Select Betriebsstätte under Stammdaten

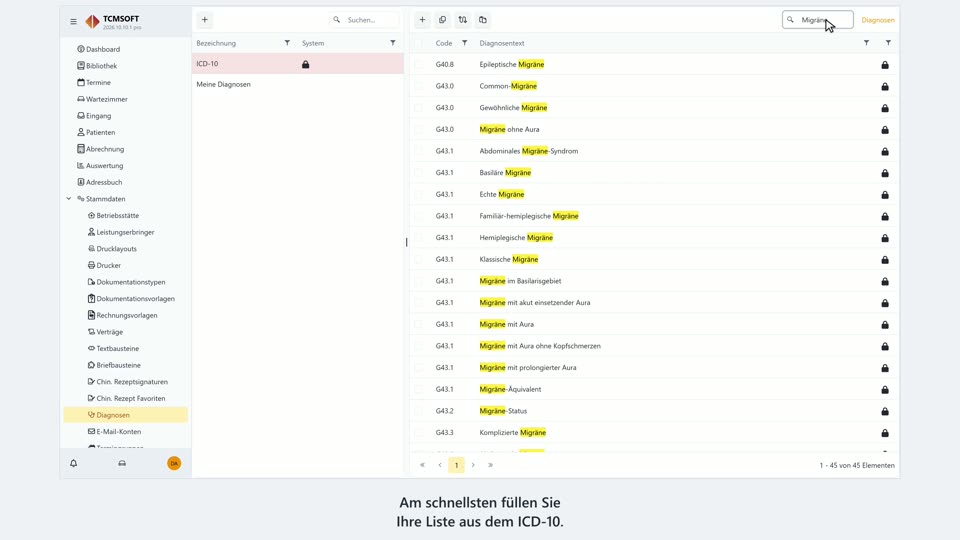113,216
